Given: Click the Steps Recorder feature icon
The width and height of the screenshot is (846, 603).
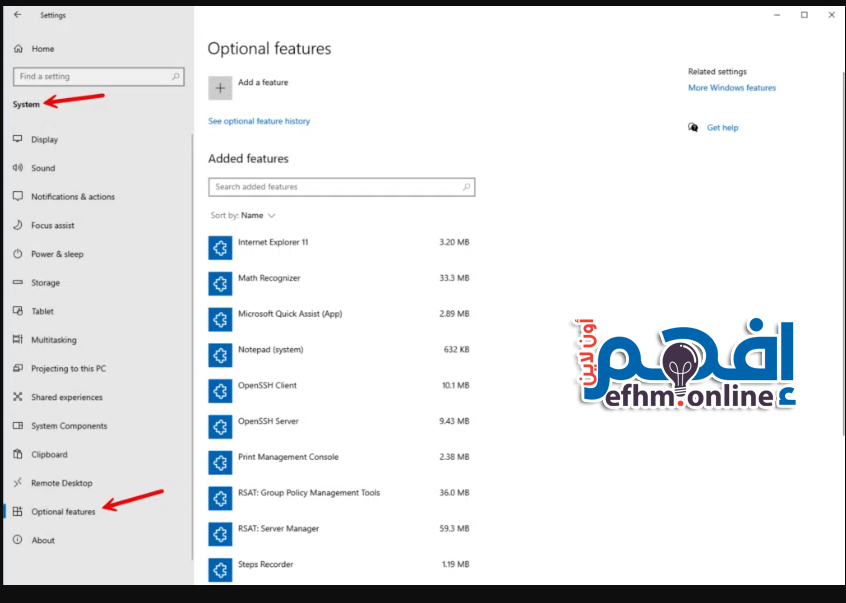Looking at the screenshot, I should click(x=220, y=569).
